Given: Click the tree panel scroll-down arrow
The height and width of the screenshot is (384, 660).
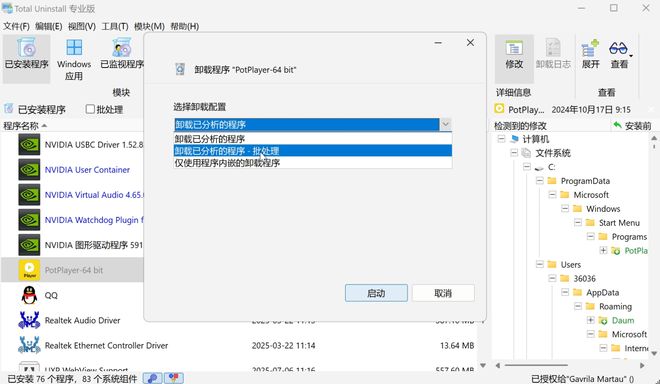Looking at the screenshot, I should 654,353.
